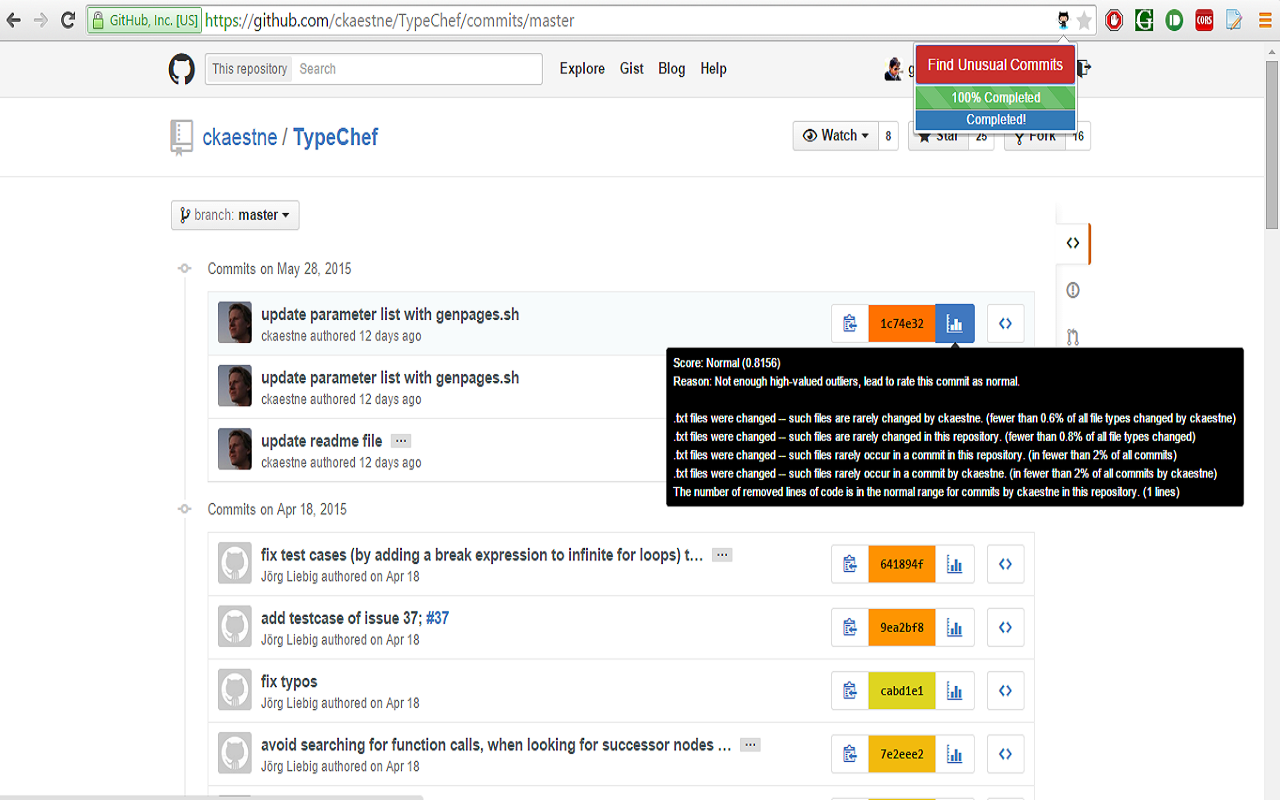
Task: Expand ellipsis on fix test cases commit
Action: [x=722, y=555]
